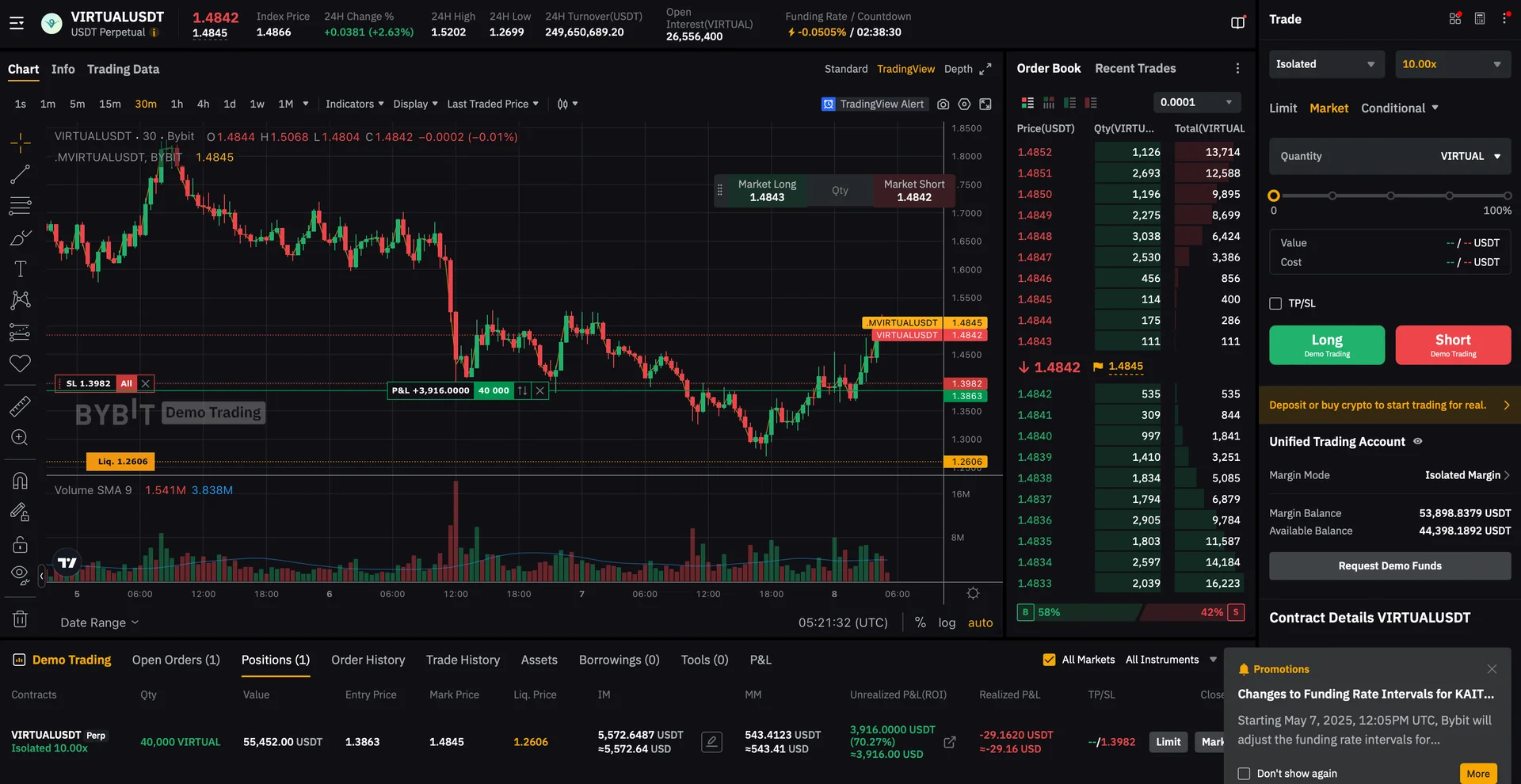1521x784 pixels.
Task: Click the quantity percentage slider handle
Action: coord(1274,196)
